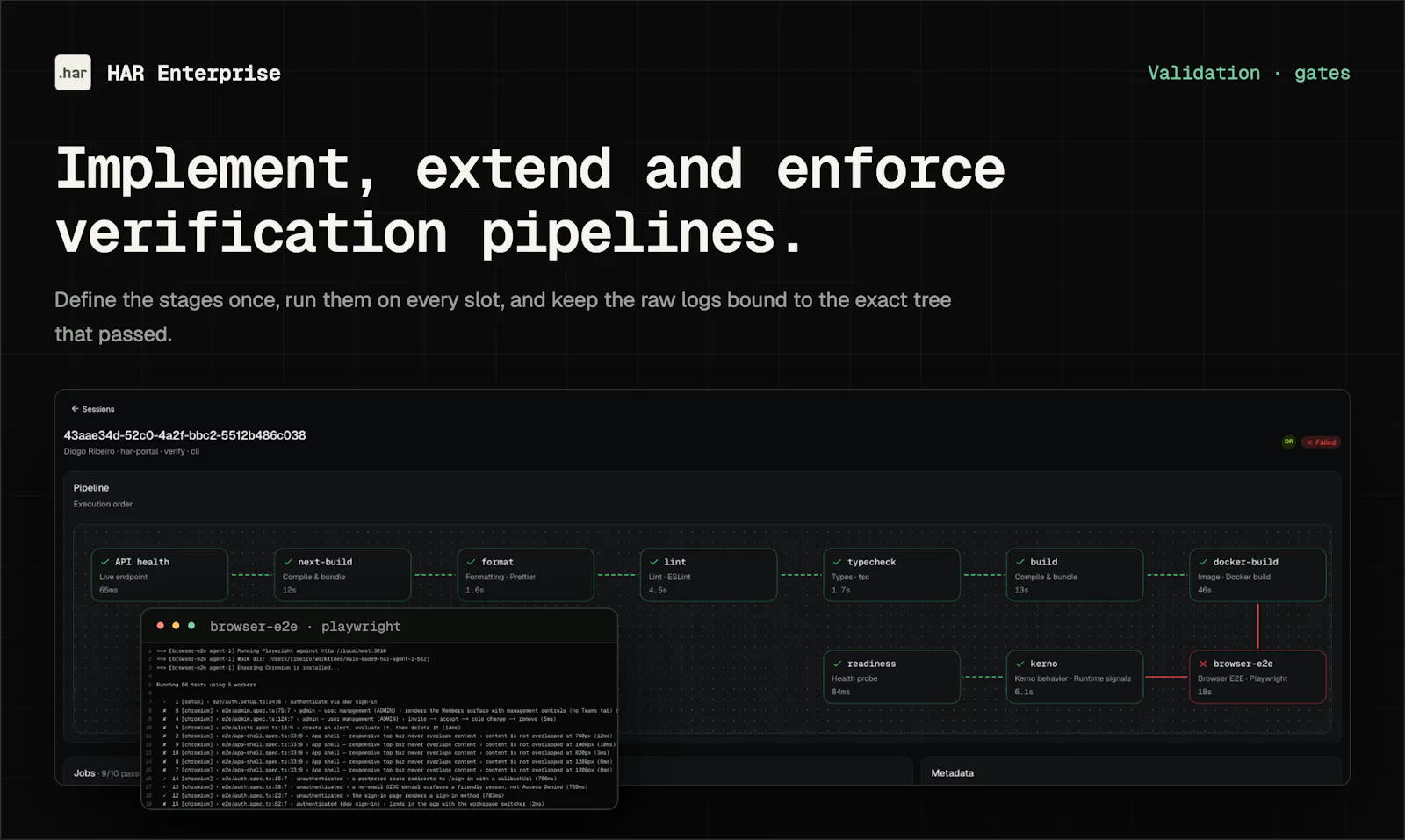1405x840 pixels.
Task: Open the API health stage card
Action: point(160,575)
